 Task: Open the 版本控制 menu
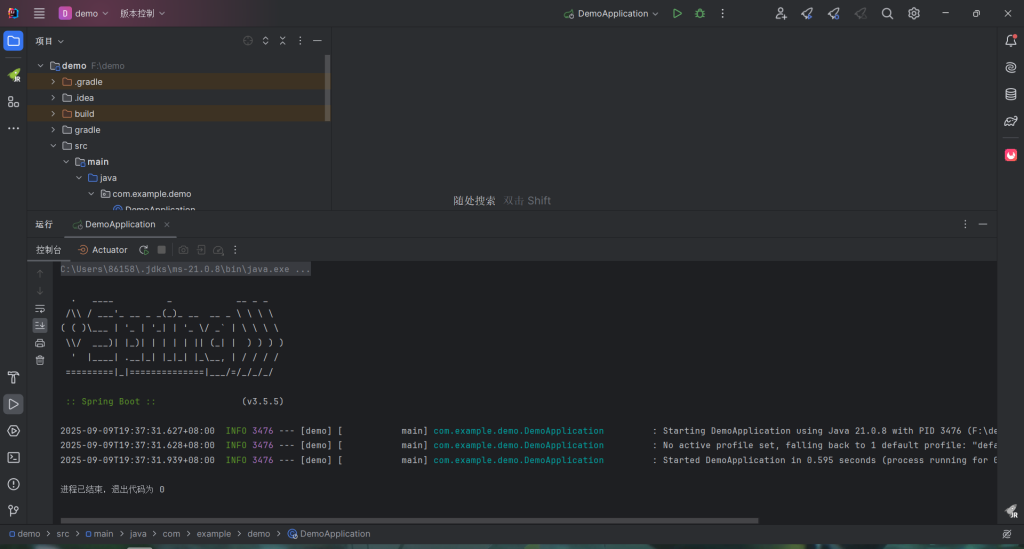(x=143, y=14)
